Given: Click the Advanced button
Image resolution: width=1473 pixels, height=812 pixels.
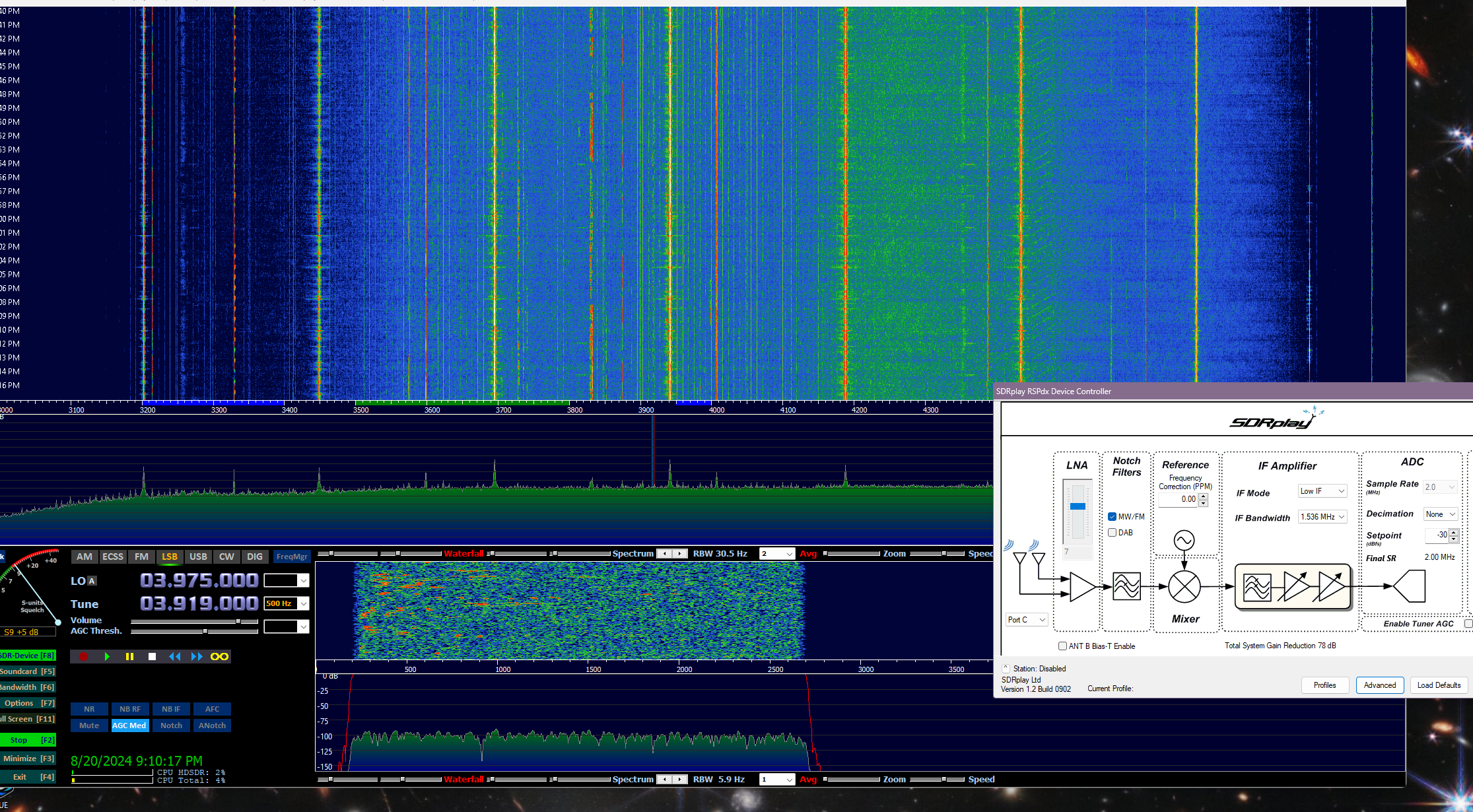Looking at the screenshot, I should (x=1379, y=685).
